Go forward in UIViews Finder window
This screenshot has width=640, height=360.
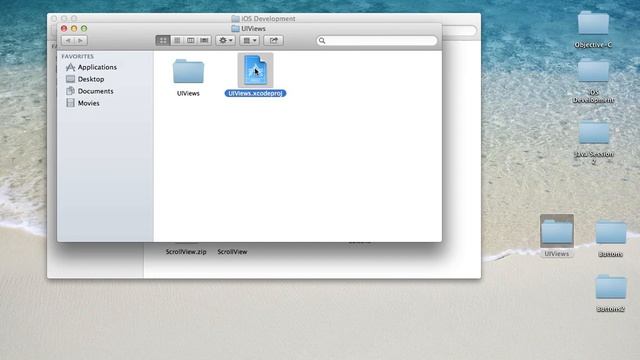coord(81,40)
